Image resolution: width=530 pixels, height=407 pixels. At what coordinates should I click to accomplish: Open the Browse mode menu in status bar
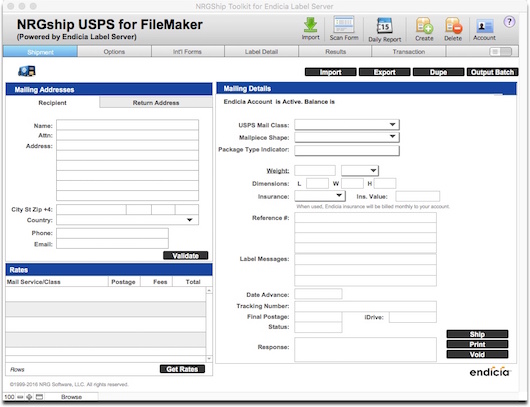point(71,397)
